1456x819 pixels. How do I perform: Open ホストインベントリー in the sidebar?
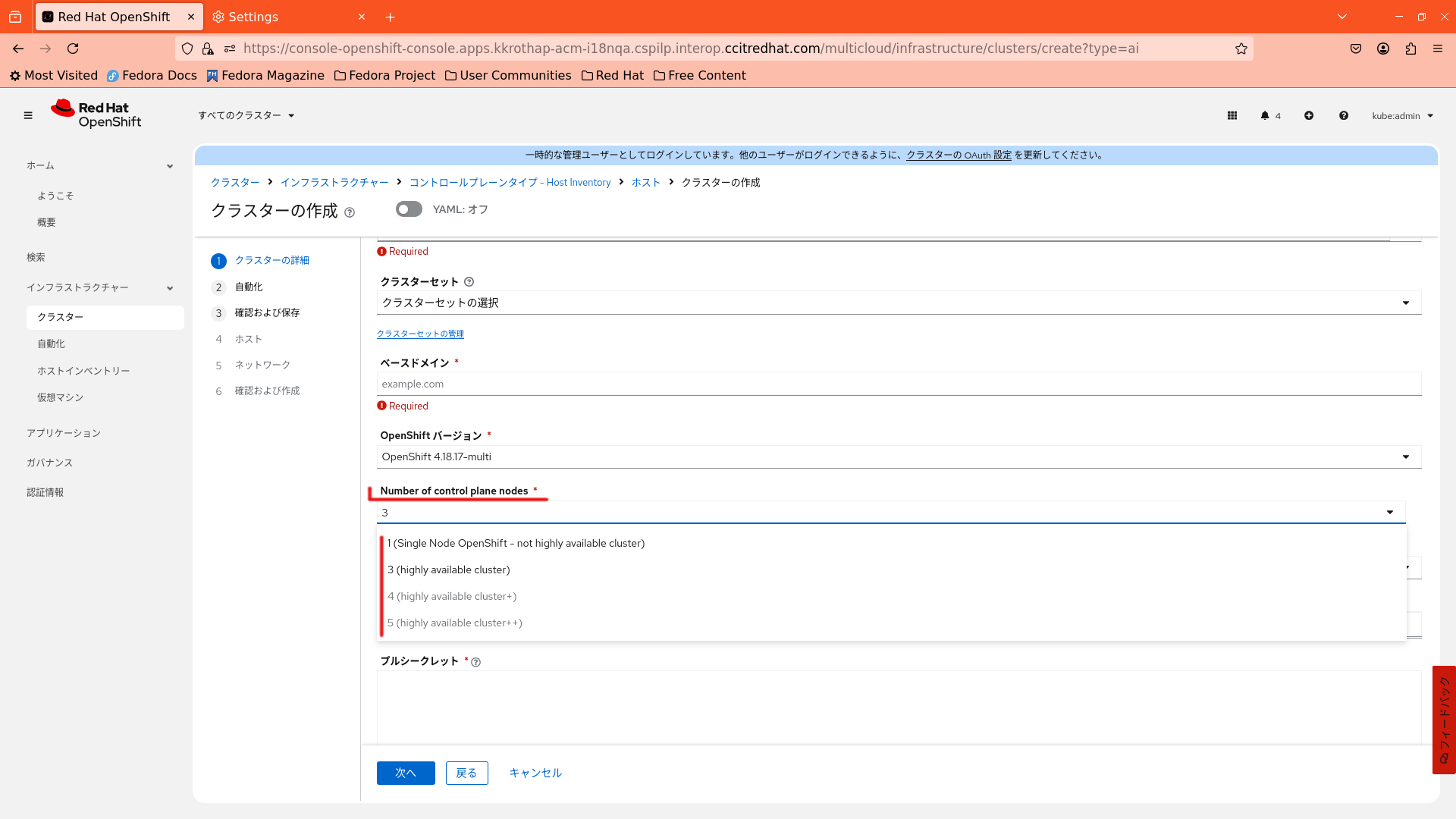click(83, 371)
